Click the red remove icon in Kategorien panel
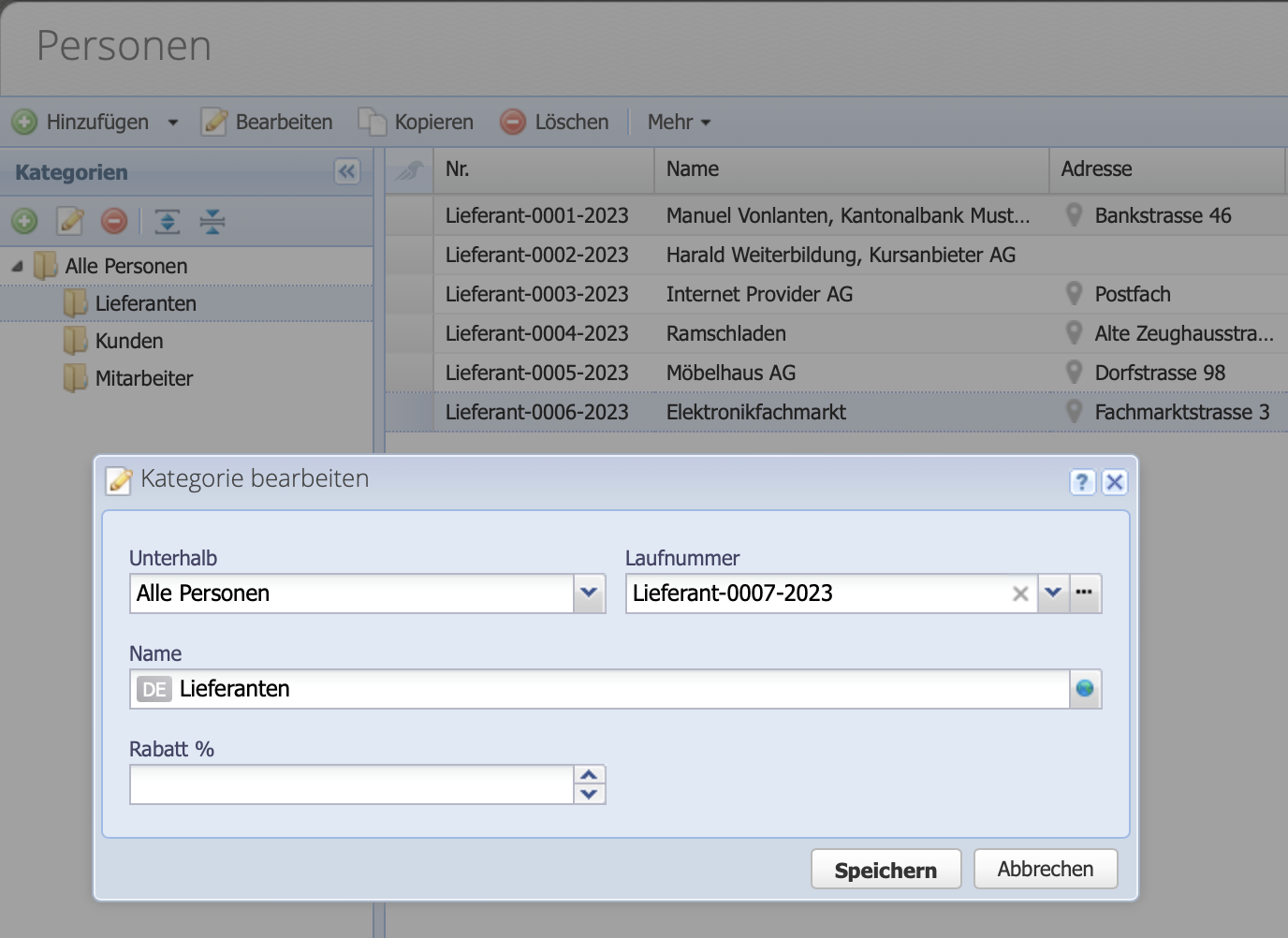This screenshot has width=1288, height=938. point(112,221)
